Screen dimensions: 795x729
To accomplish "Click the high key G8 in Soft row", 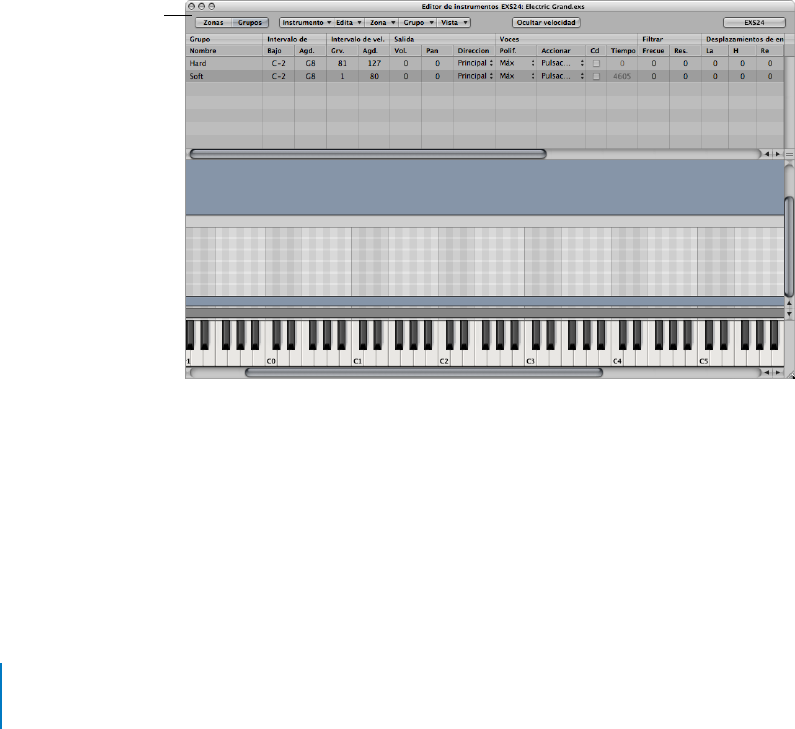I will [x=310, y=76].
